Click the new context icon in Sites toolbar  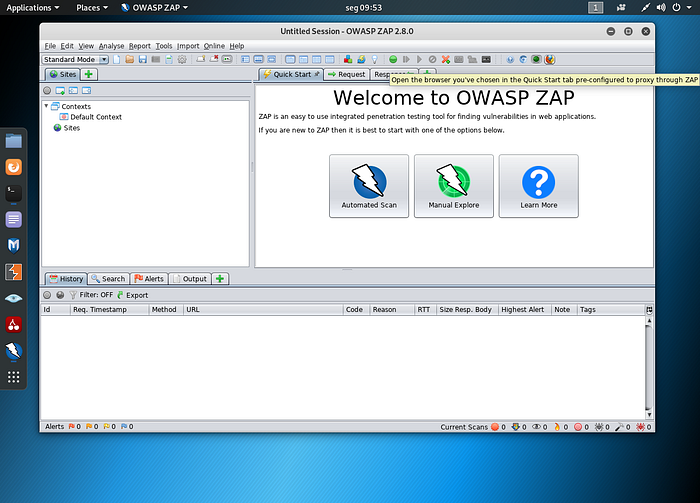60,91
